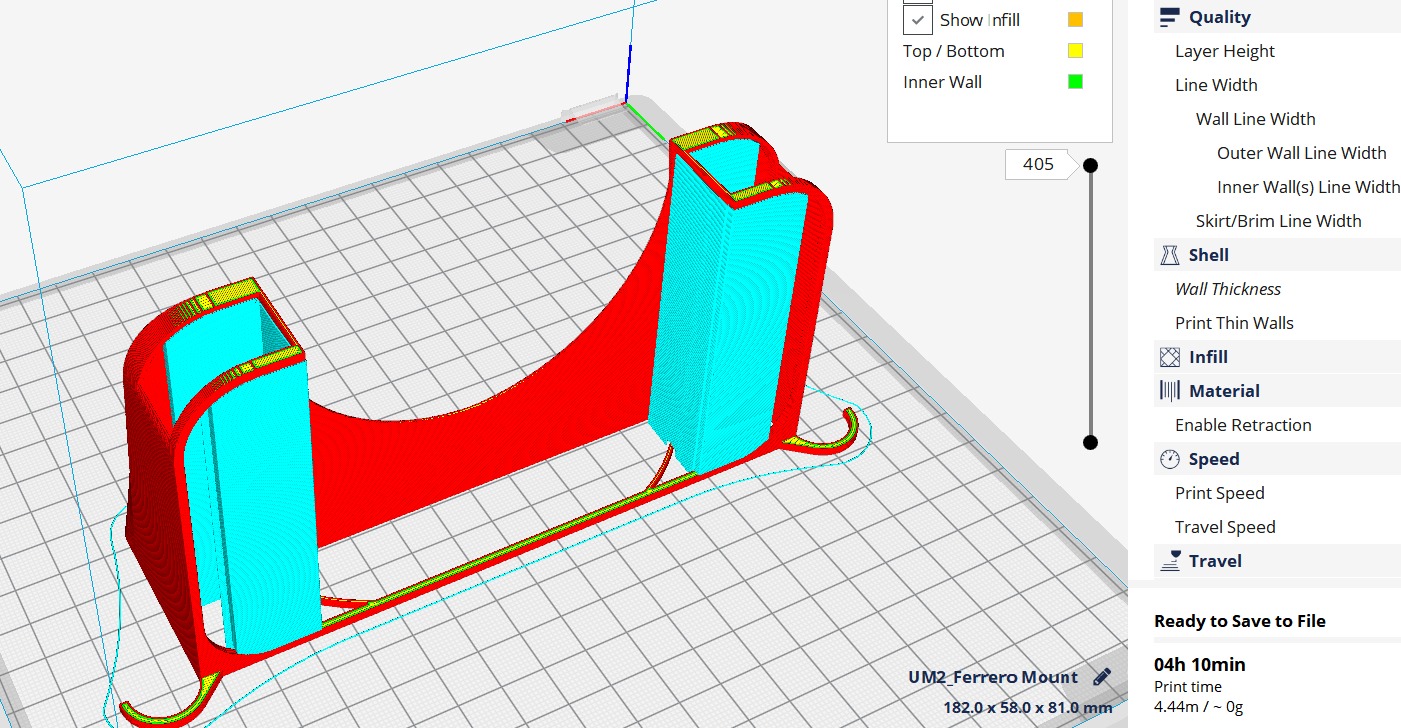1401x728 pixels.
Task: Select the Wall Thickness setting
Action: (1228, 289)
